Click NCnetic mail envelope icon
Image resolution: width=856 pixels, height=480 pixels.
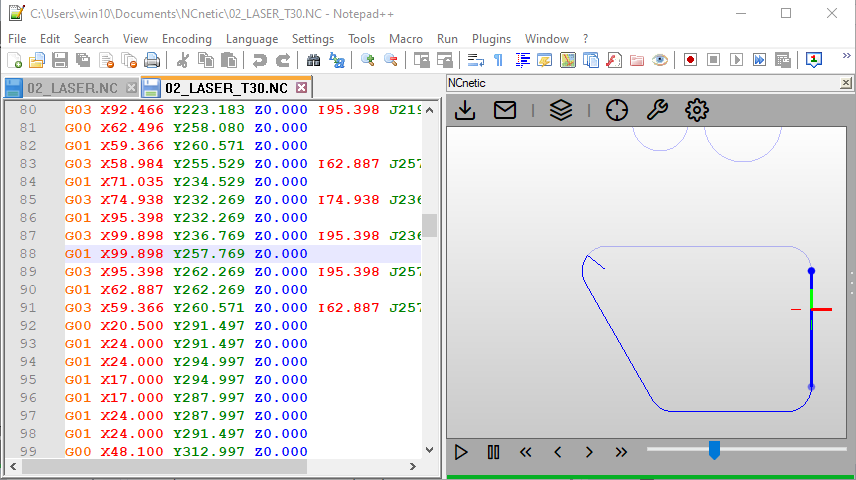(x=505, y=110)
